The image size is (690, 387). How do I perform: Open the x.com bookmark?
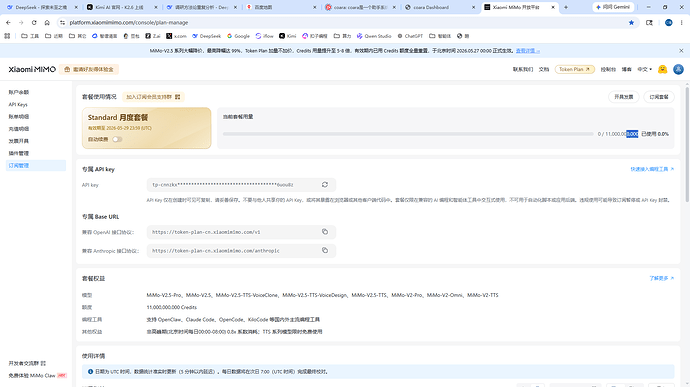point(176,36)
